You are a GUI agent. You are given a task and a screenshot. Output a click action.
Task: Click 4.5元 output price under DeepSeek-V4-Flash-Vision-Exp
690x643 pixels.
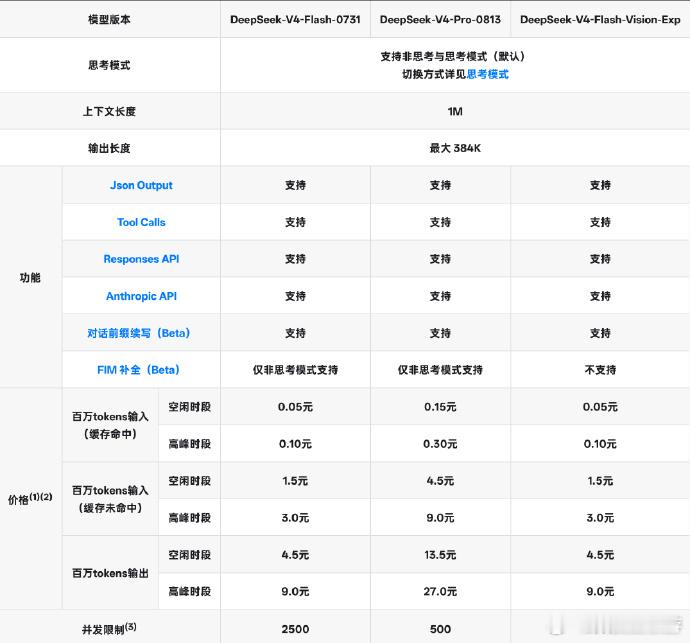click(x=600, y=555)
